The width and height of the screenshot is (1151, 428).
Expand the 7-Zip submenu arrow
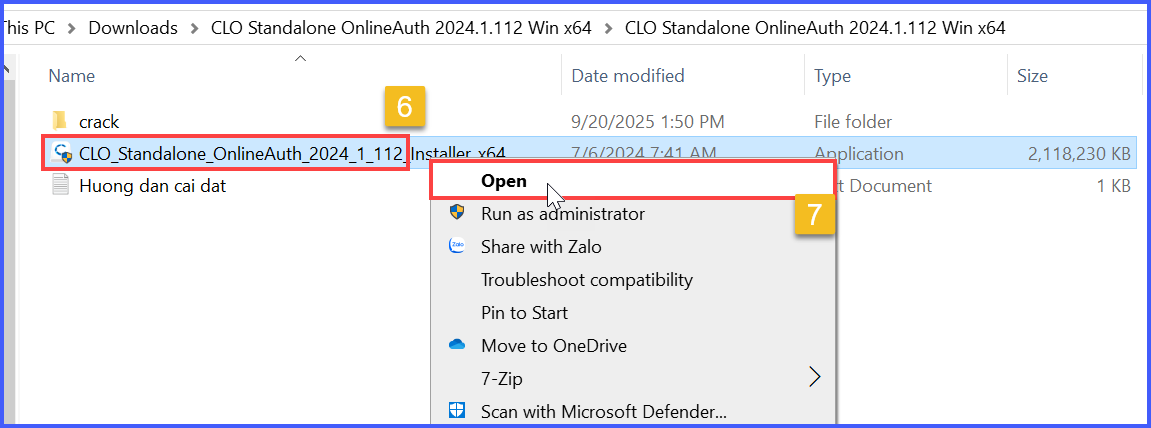814,378
